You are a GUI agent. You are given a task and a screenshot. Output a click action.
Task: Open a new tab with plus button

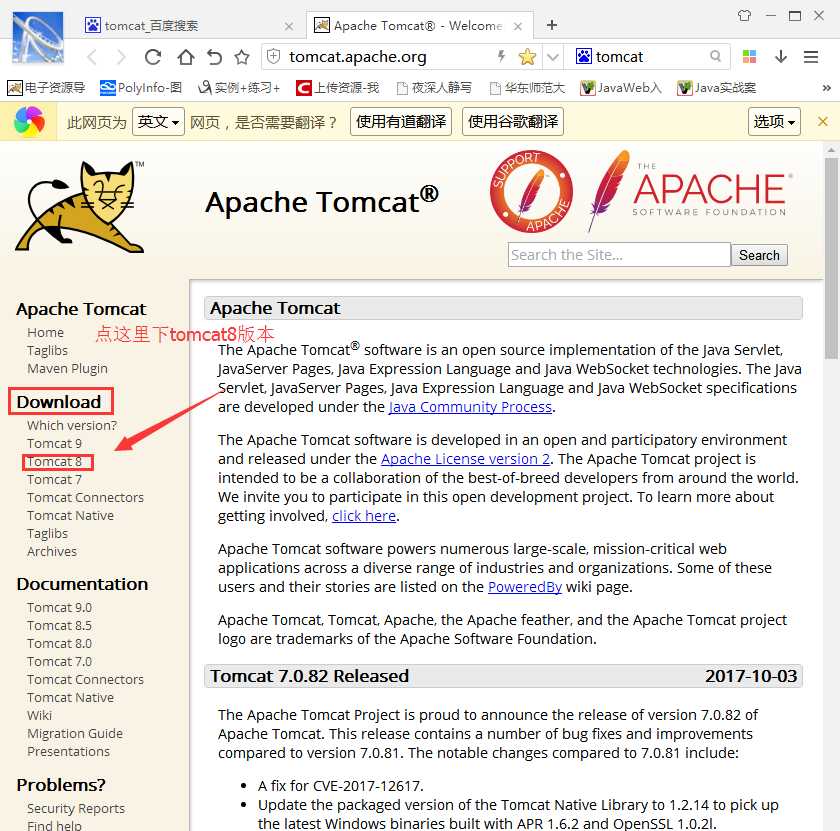552,25
